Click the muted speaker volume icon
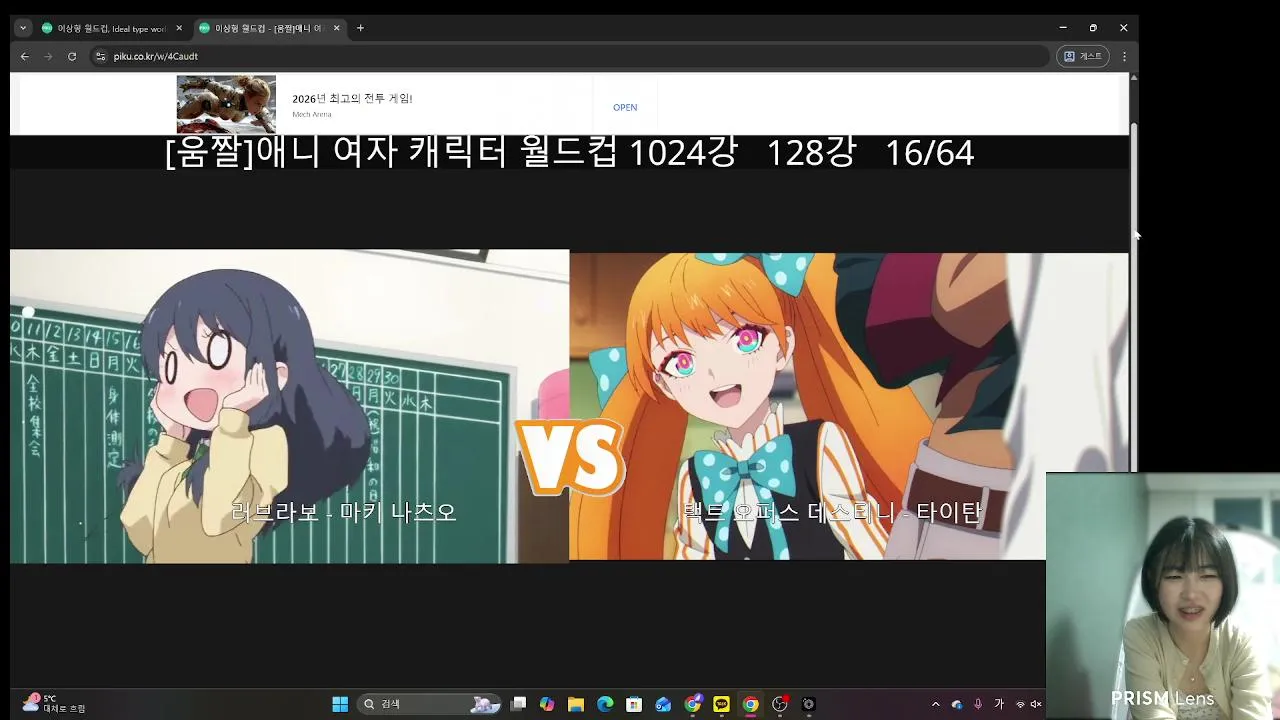 coord(1036,704)
